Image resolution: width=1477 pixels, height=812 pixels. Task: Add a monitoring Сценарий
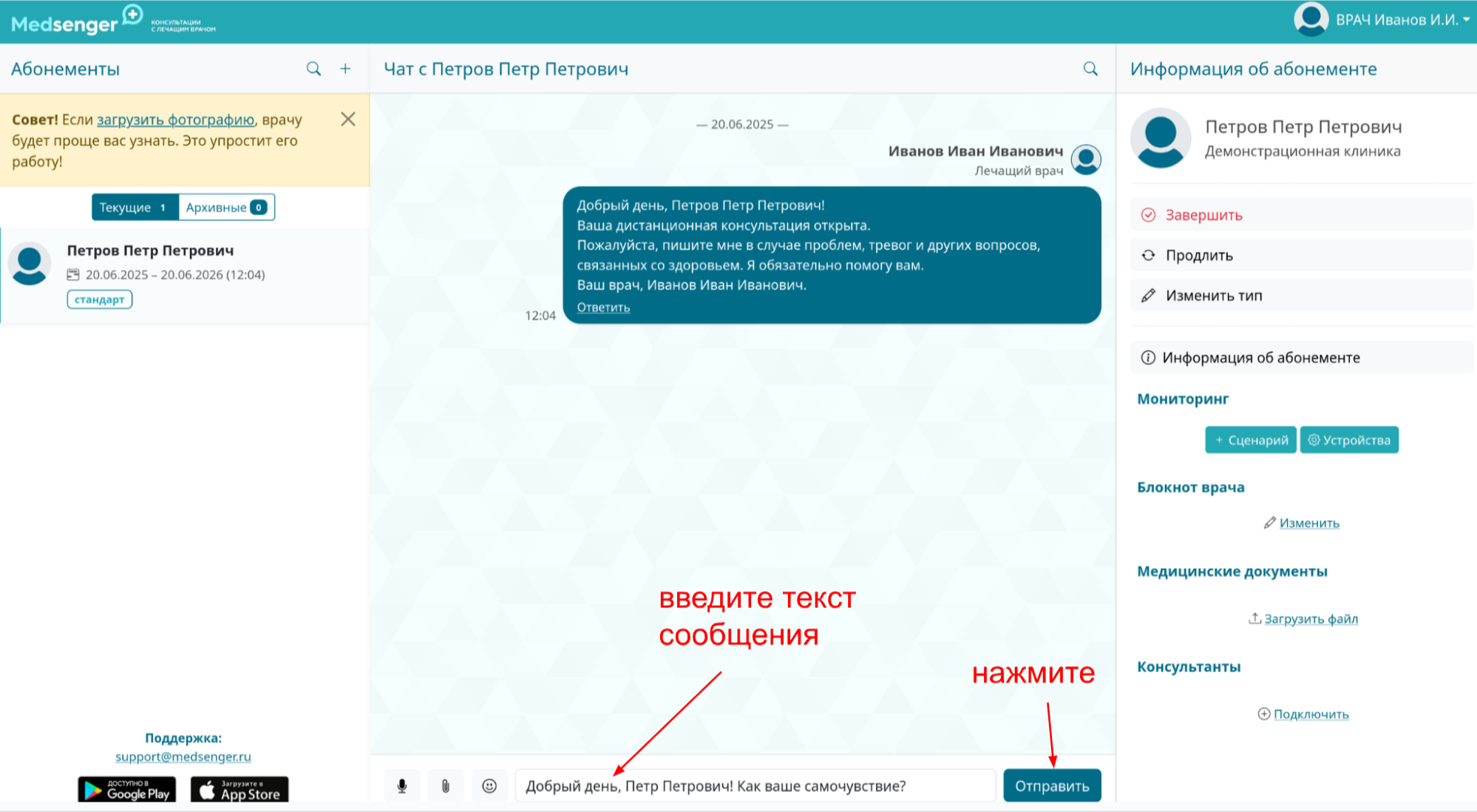[1250, 440]
